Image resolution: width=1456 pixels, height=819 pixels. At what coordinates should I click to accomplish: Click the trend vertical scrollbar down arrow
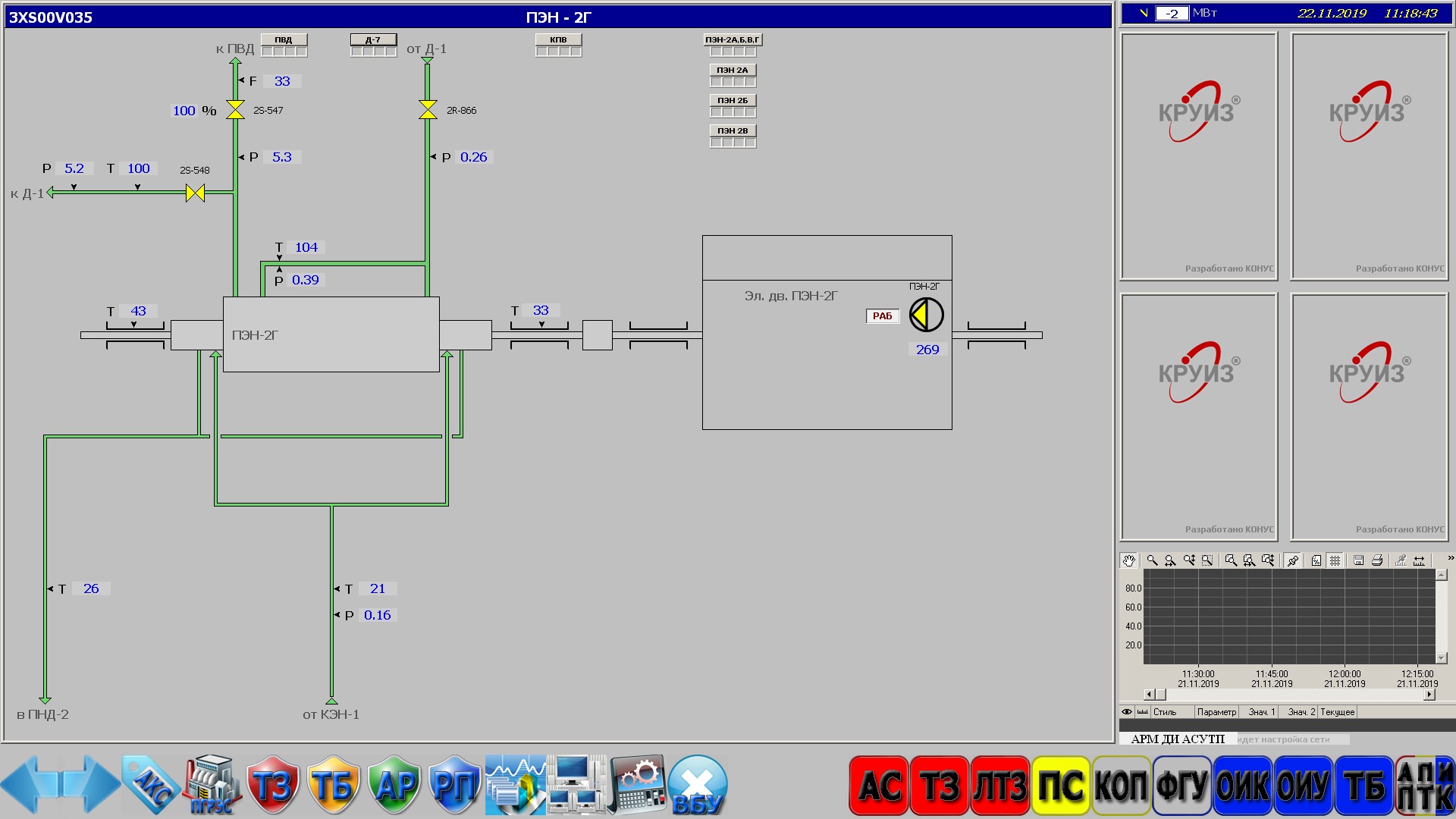click(x=1442, y=658)
